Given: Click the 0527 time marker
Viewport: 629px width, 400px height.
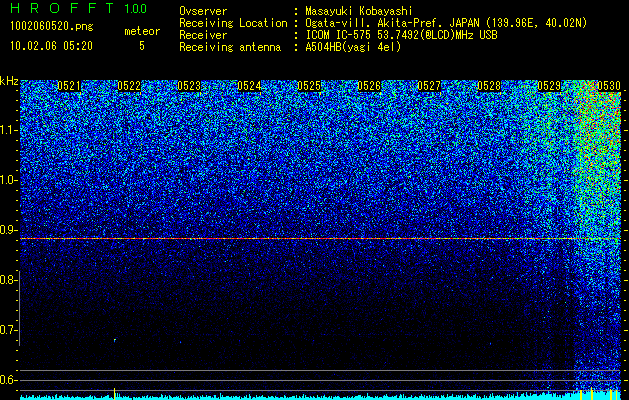Looking at the screenshot, I should click(x=429, y=86).
